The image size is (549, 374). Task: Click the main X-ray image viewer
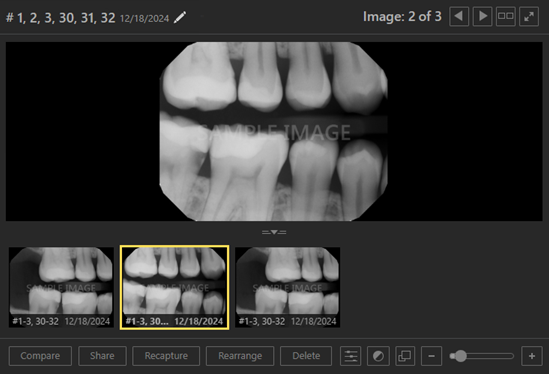coord(274,131)
